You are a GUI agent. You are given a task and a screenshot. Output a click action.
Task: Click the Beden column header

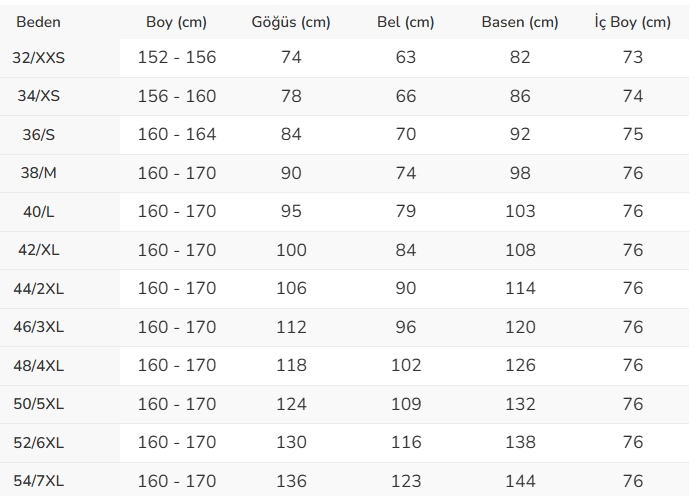pyautogui.click(x=39, y=22)
